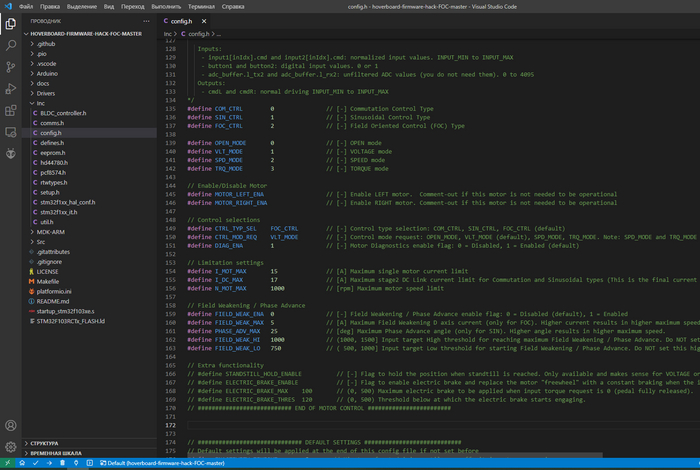Open the Manage settings gear
The width and height of the screenshot is (700, 470).
[11, 446]
